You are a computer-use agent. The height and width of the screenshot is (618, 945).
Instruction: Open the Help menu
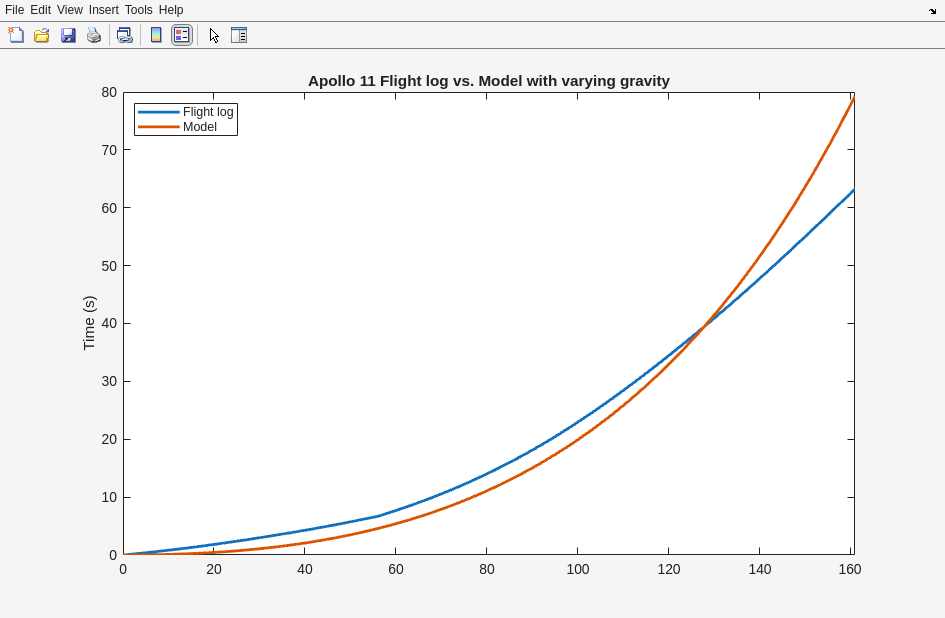(x=171, y=10)
